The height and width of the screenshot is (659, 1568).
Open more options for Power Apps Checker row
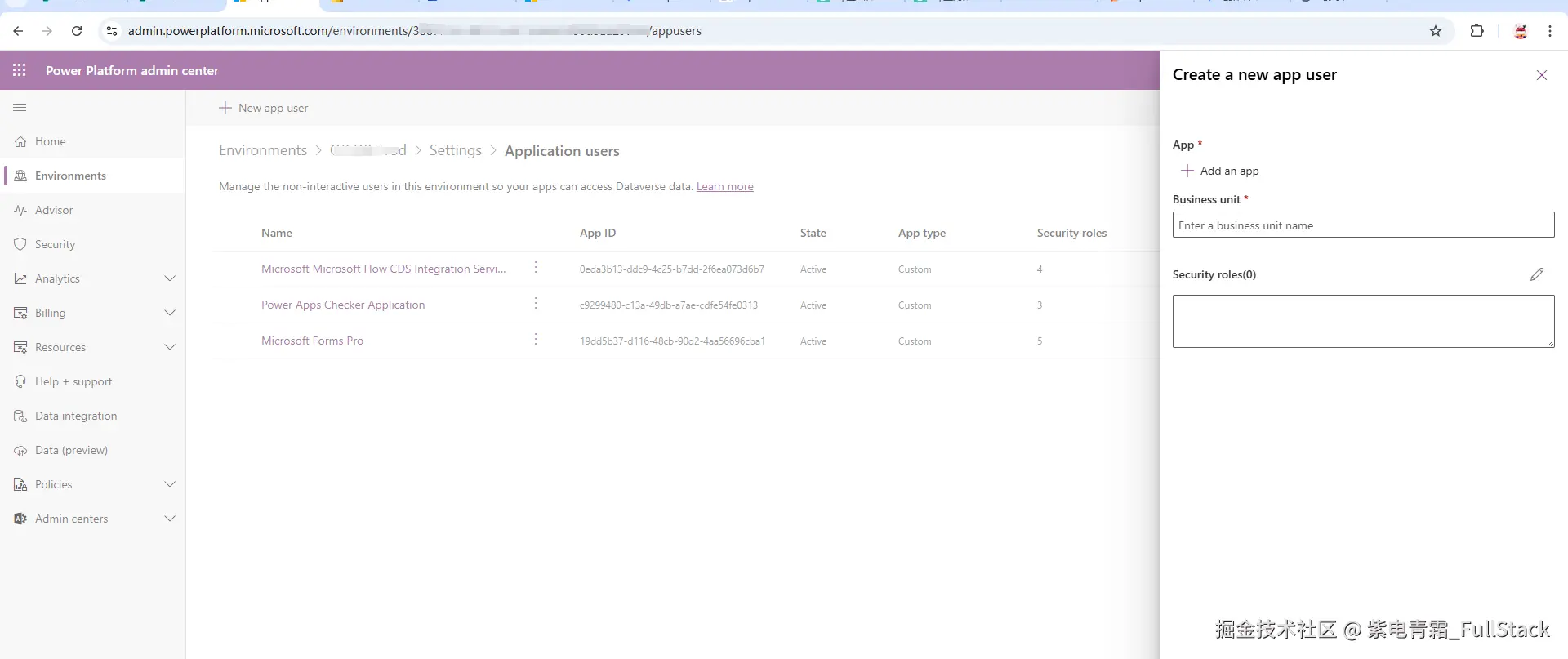coord(536,303)
